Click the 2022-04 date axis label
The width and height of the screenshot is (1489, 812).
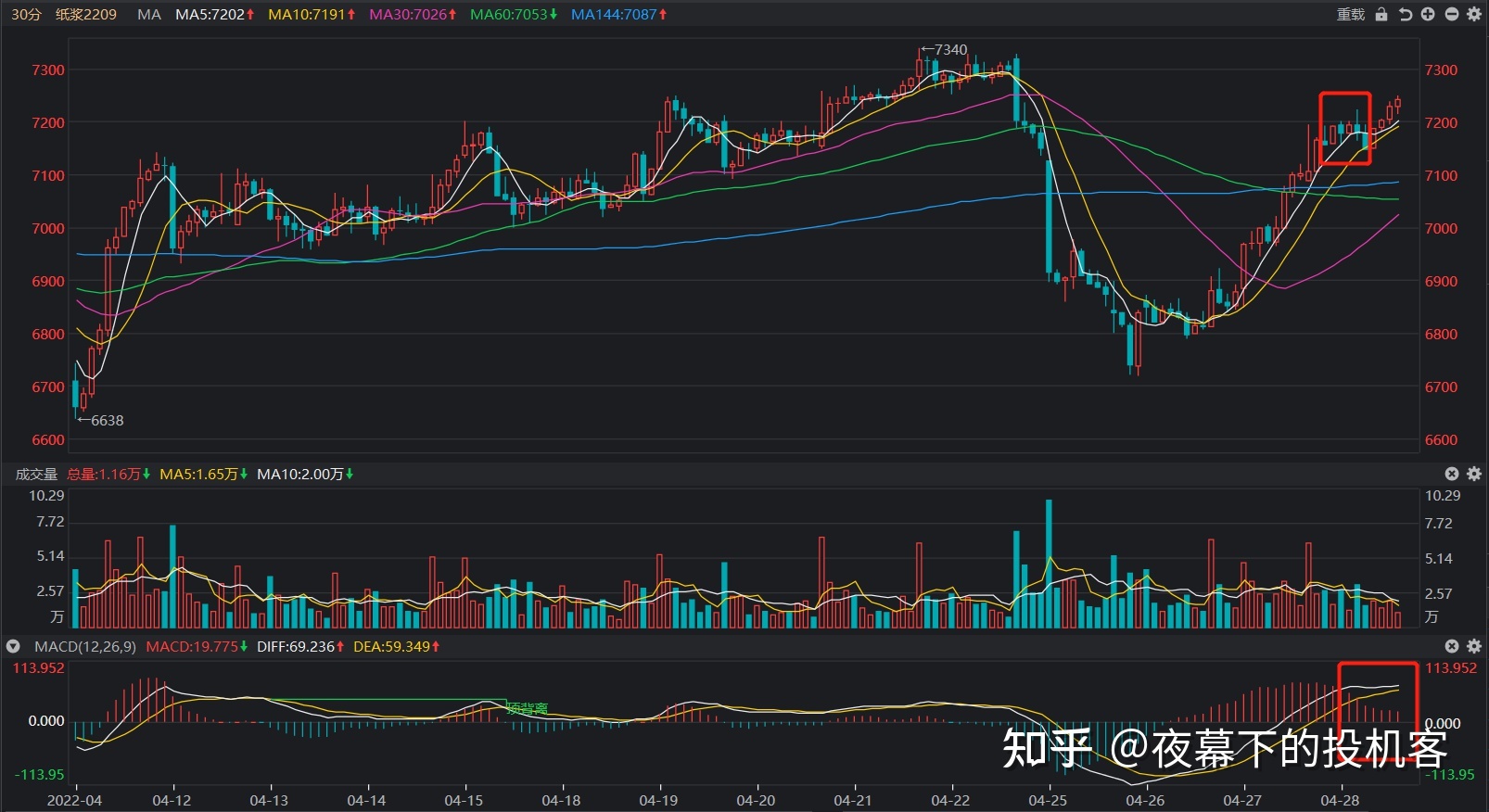[74, 800]
